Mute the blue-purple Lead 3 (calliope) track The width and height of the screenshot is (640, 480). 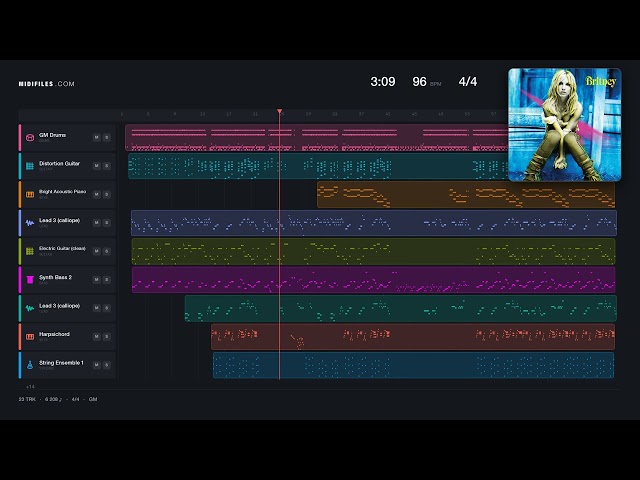[96, 223]
